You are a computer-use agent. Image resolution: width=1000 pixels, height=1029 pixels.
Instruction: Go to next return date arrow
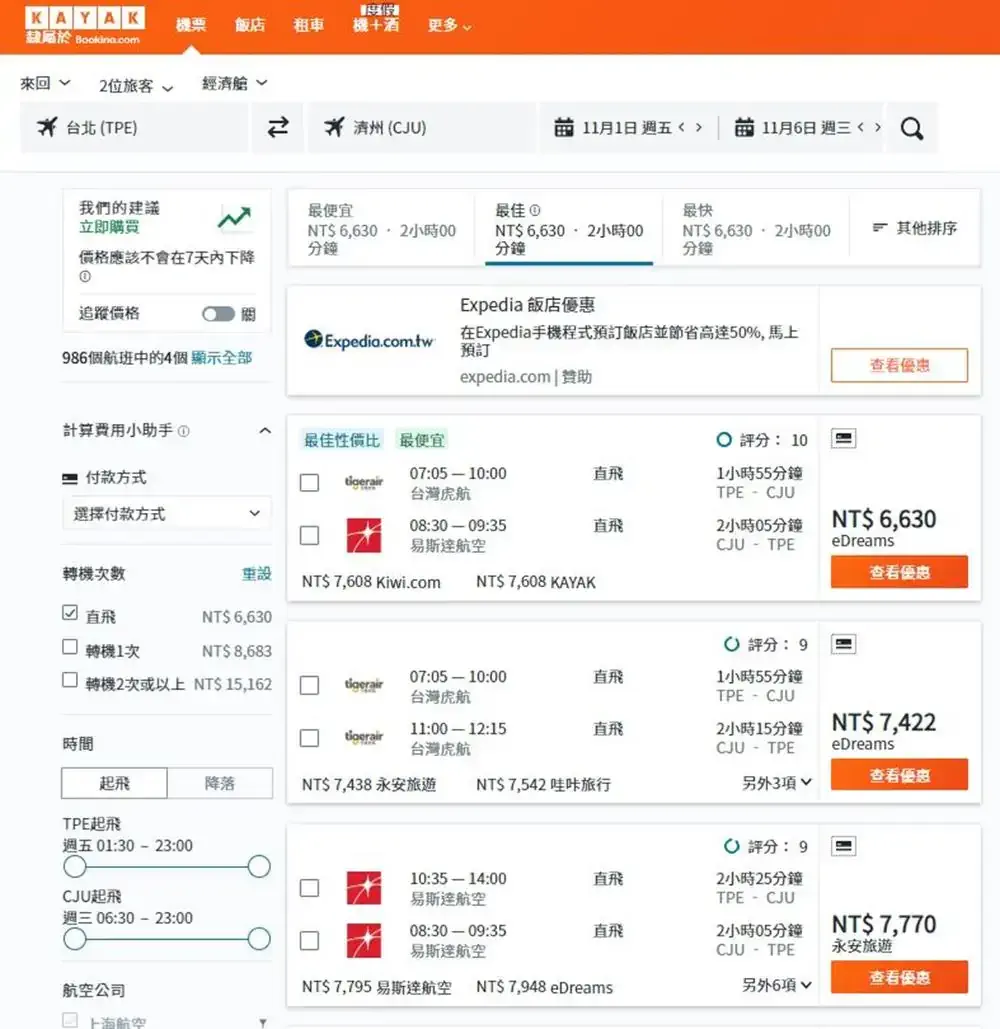coord(878,127)
